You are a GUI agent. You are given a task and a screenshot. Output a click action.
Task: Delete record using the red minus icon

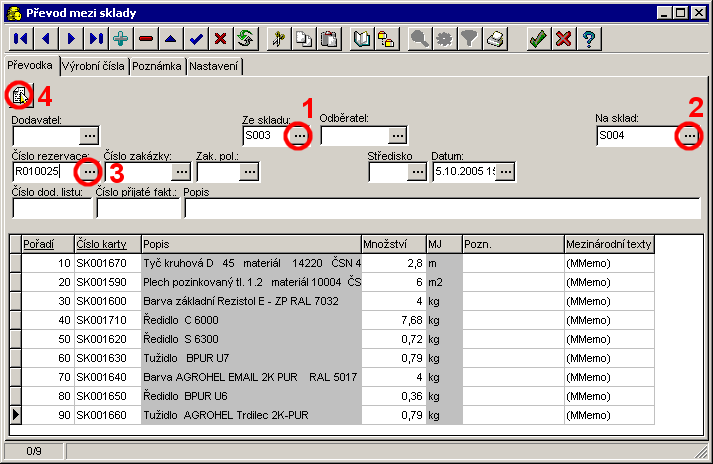click(x=146, y=39)
